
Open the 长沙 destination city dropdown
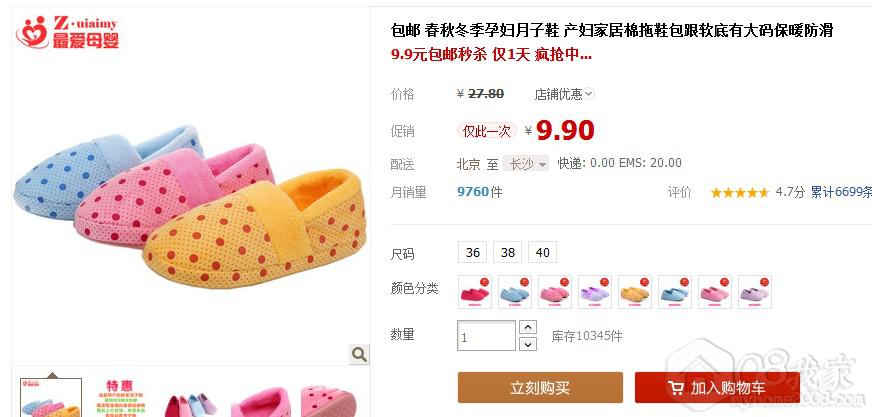coord(526,163)
